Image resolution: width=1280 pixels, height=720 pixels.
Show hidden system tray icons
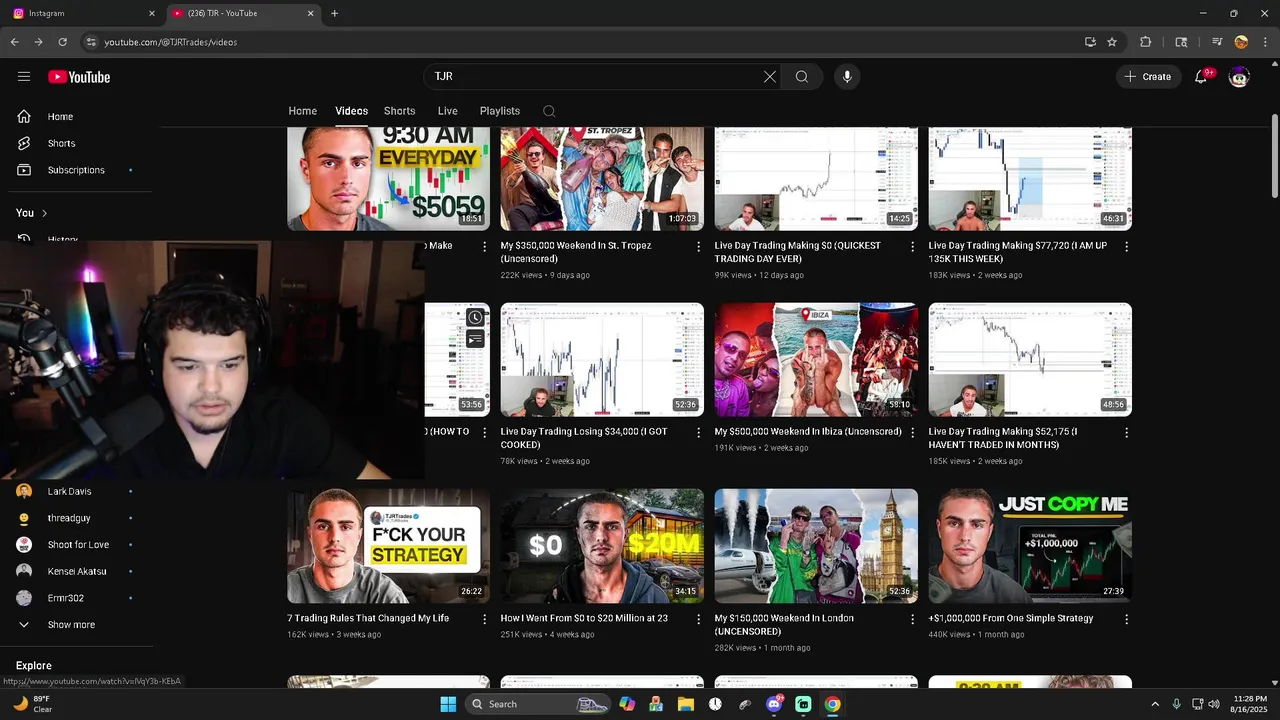pyautogui.click(x=1155, y=704)
